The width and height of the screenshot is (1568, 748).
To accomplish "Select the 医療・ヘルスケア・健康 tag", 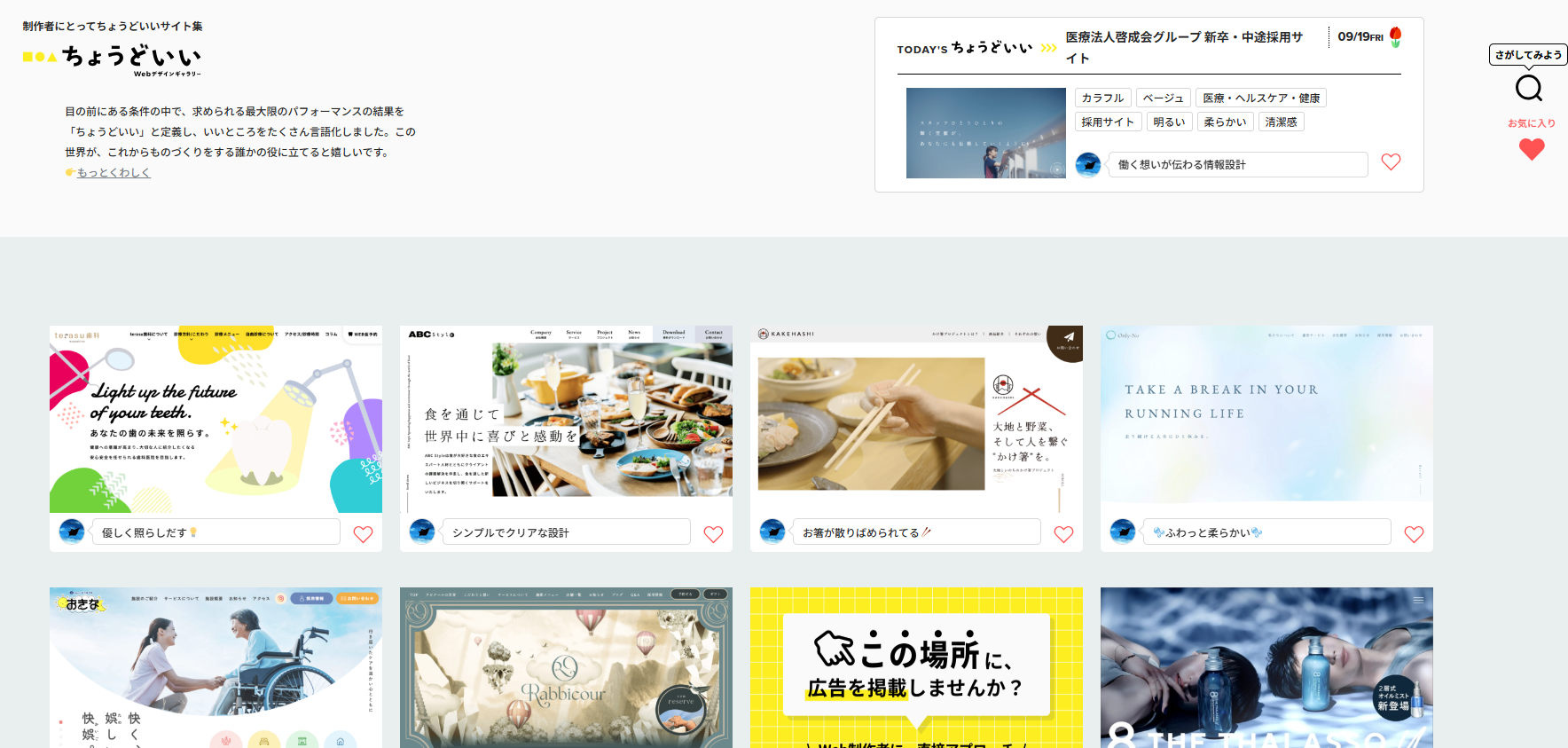I will [1260, 98].
